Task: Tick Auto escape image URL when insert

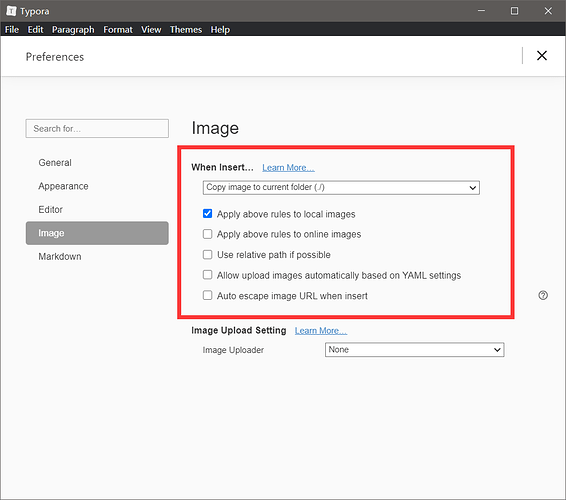Action: [x=208, y=296]
